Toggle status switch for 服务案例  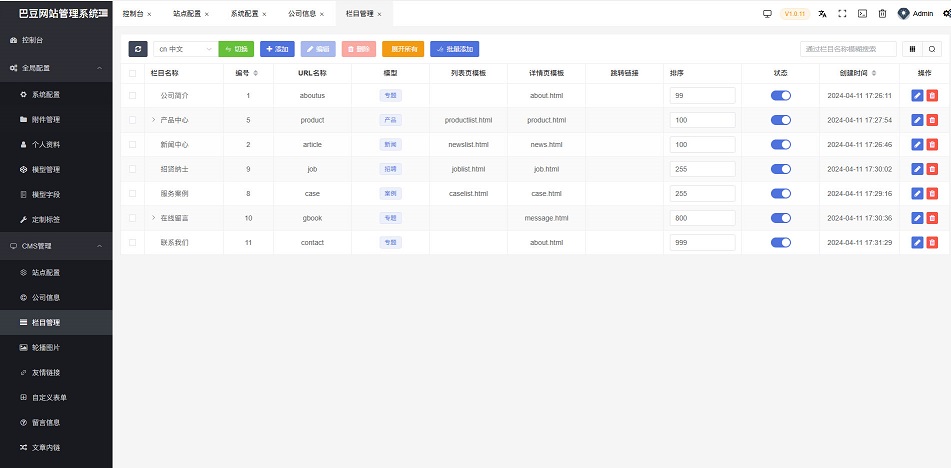pyautogui.click(x=781, y=193)
